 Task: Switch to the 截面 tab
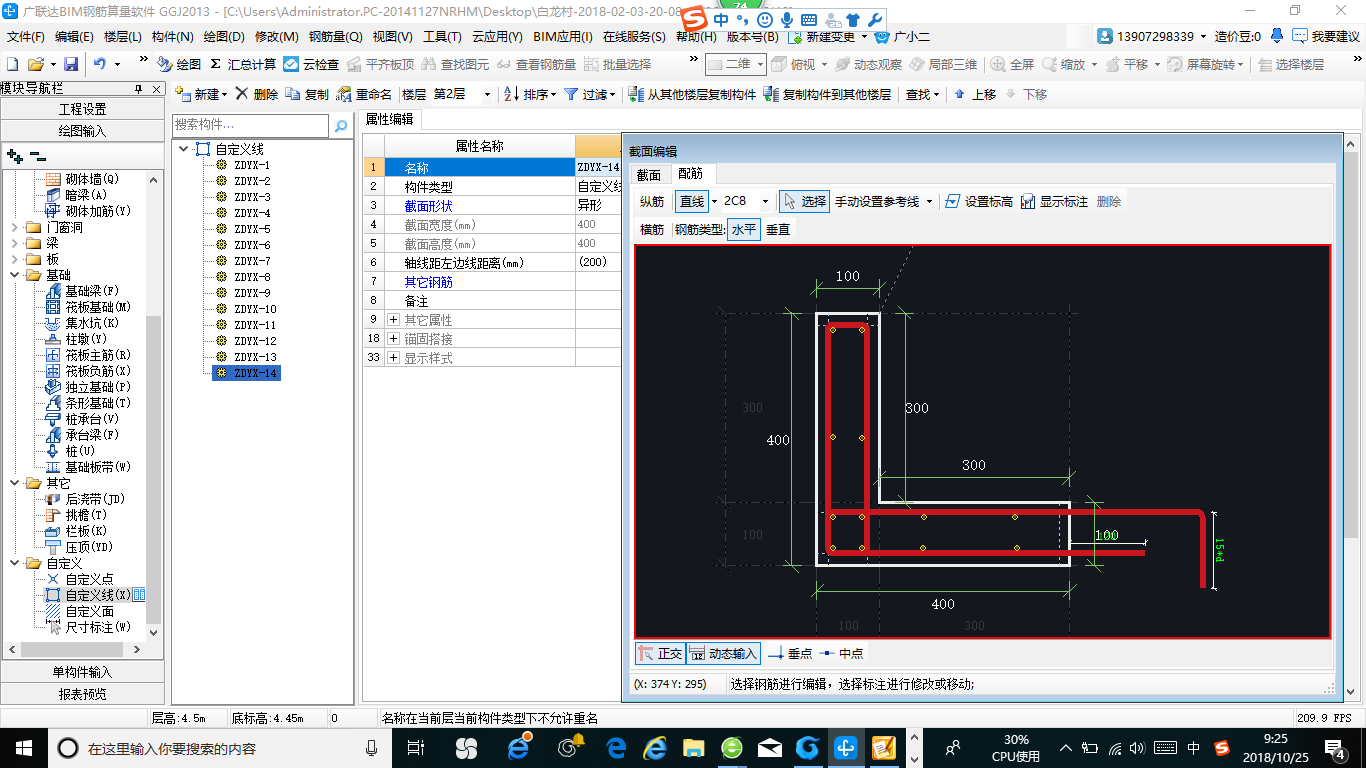pyautogui.click(x=649, y=174)
